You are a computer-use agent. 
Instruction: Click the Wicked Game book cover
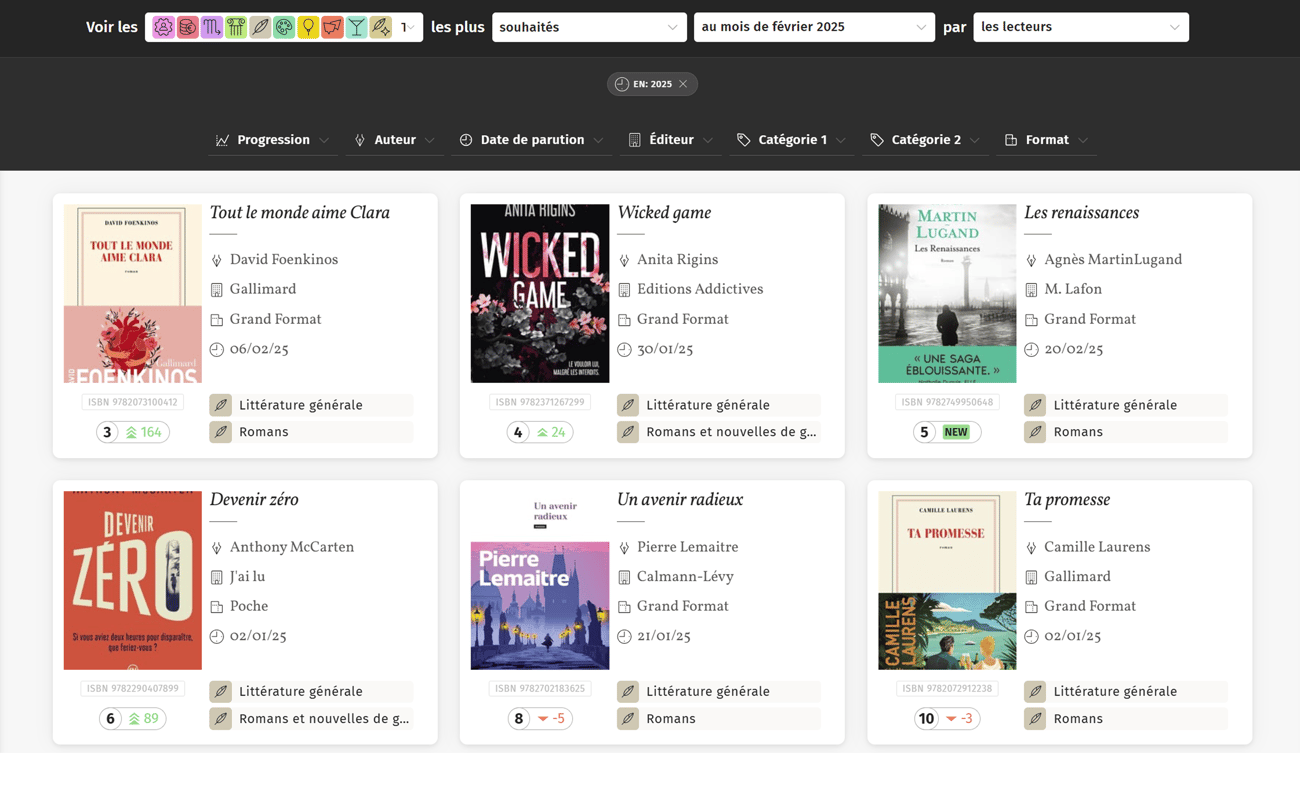[x=540, y=294]
